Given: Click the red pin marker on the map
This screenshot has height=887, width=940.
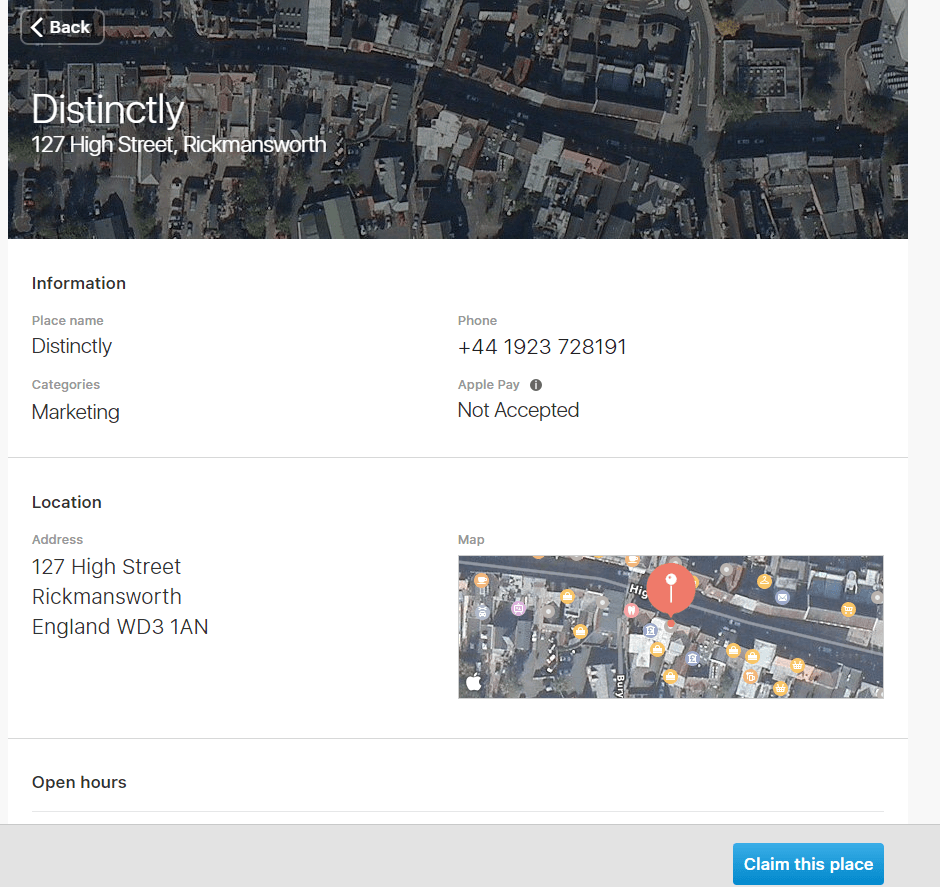Looking at the screenshot, I should pos(670,585).
